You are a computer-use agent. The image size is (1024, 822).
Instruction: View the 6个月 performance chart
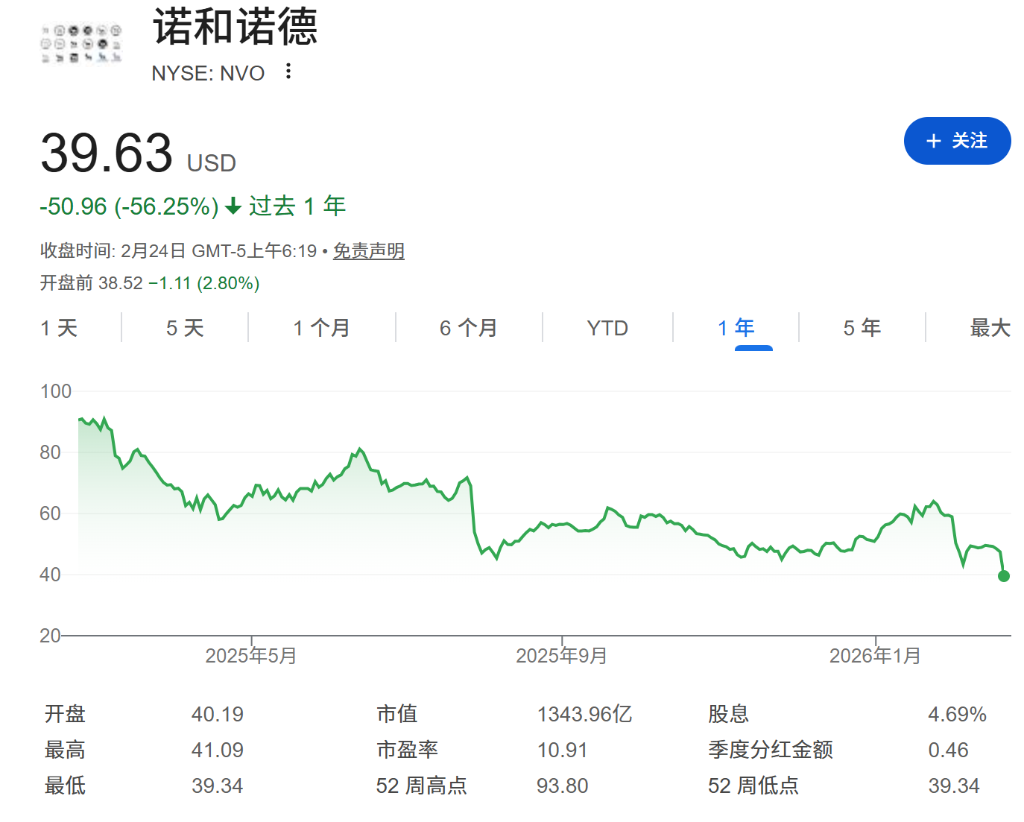point(467,328)
